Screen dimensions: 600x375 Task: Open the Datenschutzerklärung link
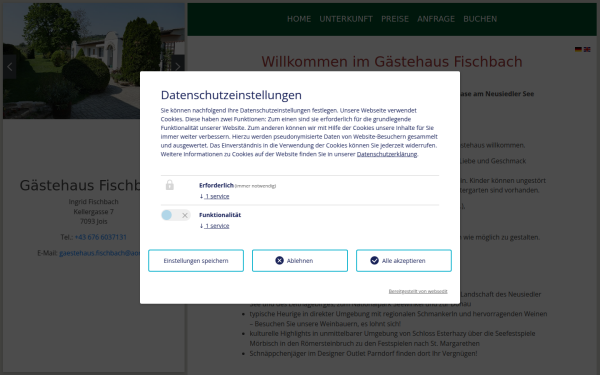[387, 154]
